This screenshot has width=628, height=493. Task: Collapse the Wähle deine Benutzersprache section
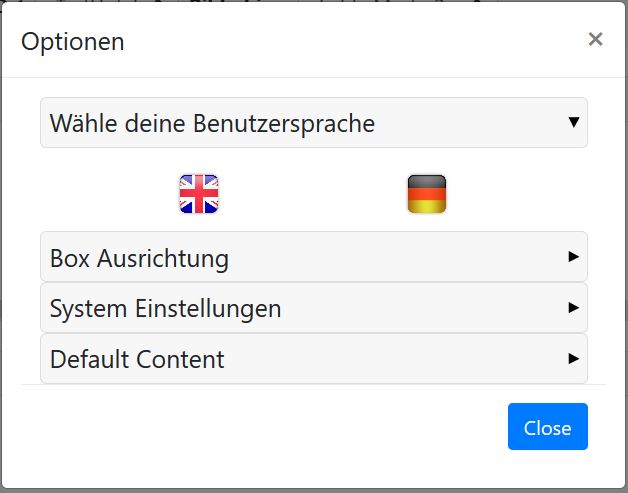[313, 123]
